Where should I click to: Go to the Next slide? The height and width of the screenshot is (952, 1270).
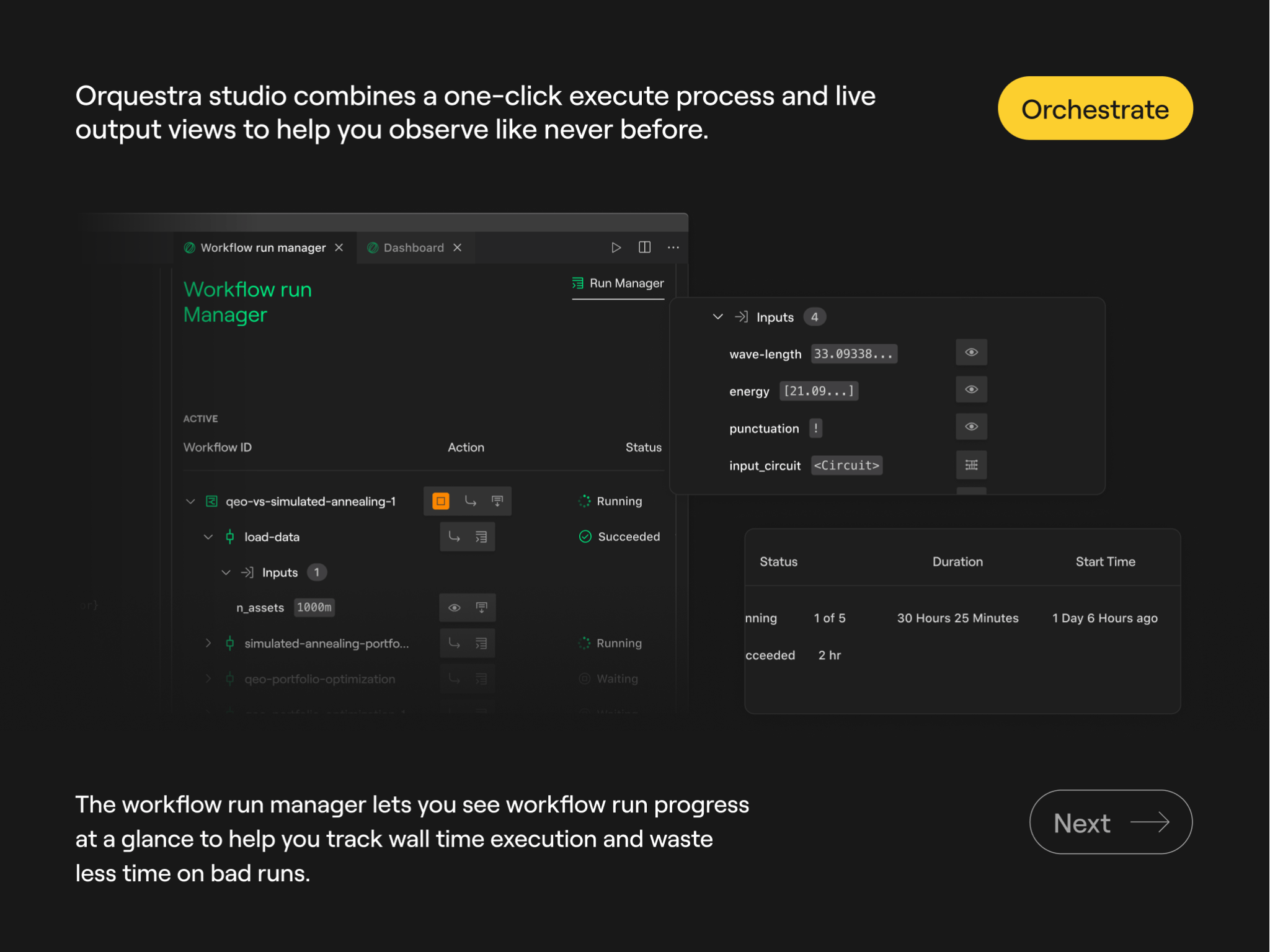pyautogui.click(x=1111, y=822)
